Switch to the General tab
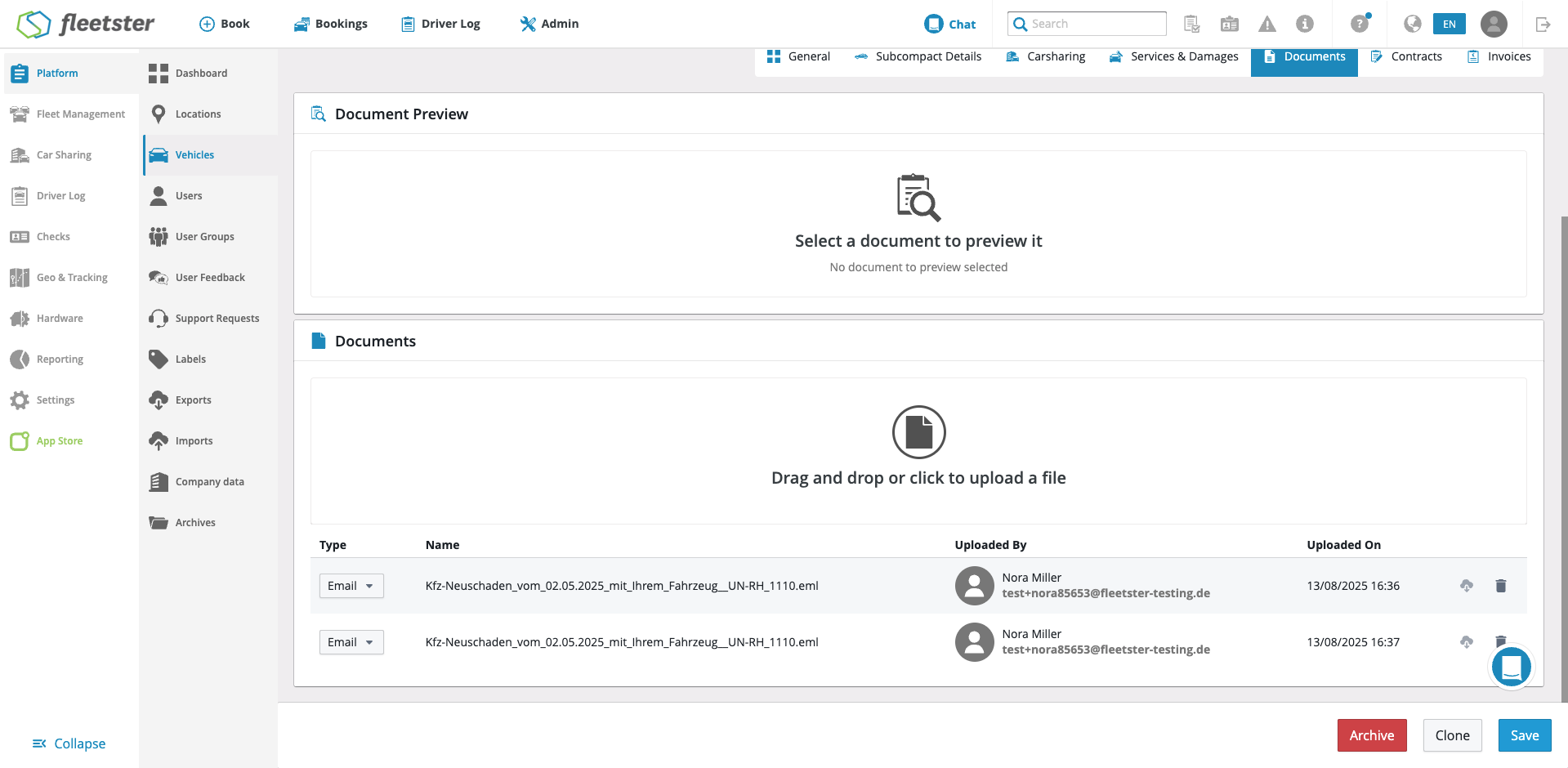 pos(798,57)
